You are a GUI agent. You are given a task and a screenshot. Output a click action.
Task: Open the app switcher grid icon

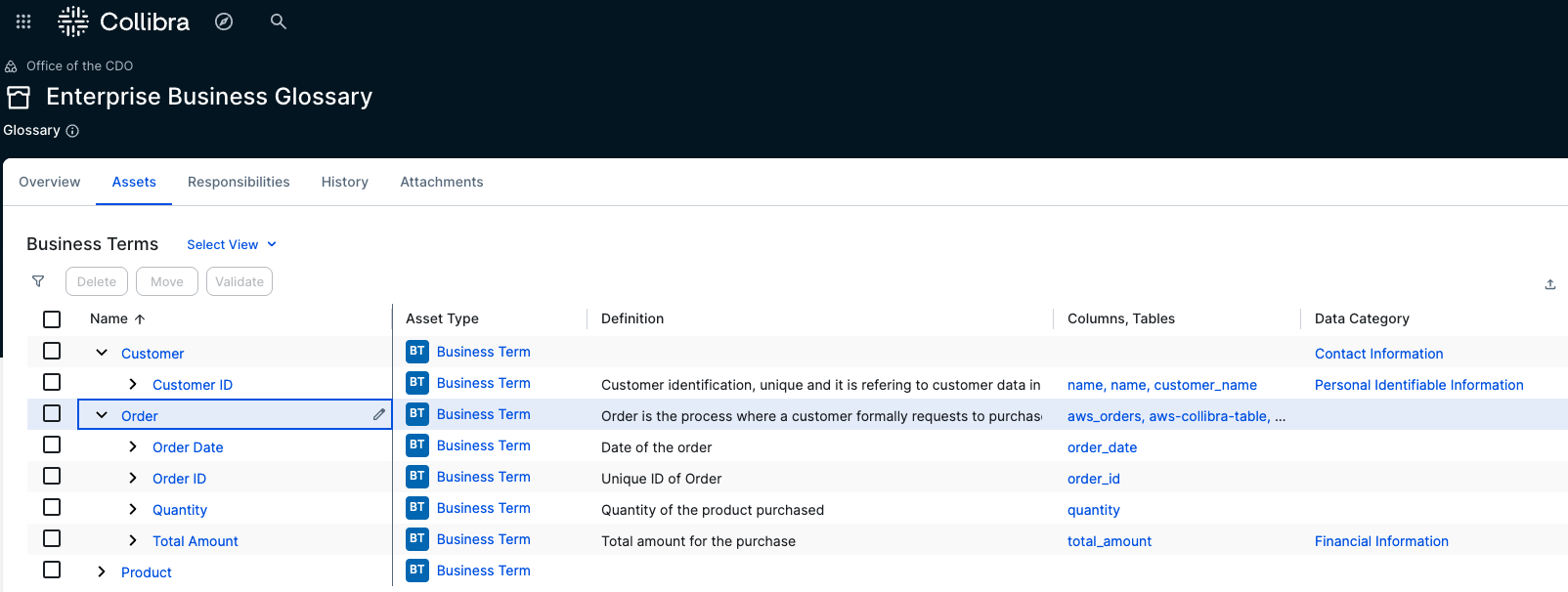[23, 21]
